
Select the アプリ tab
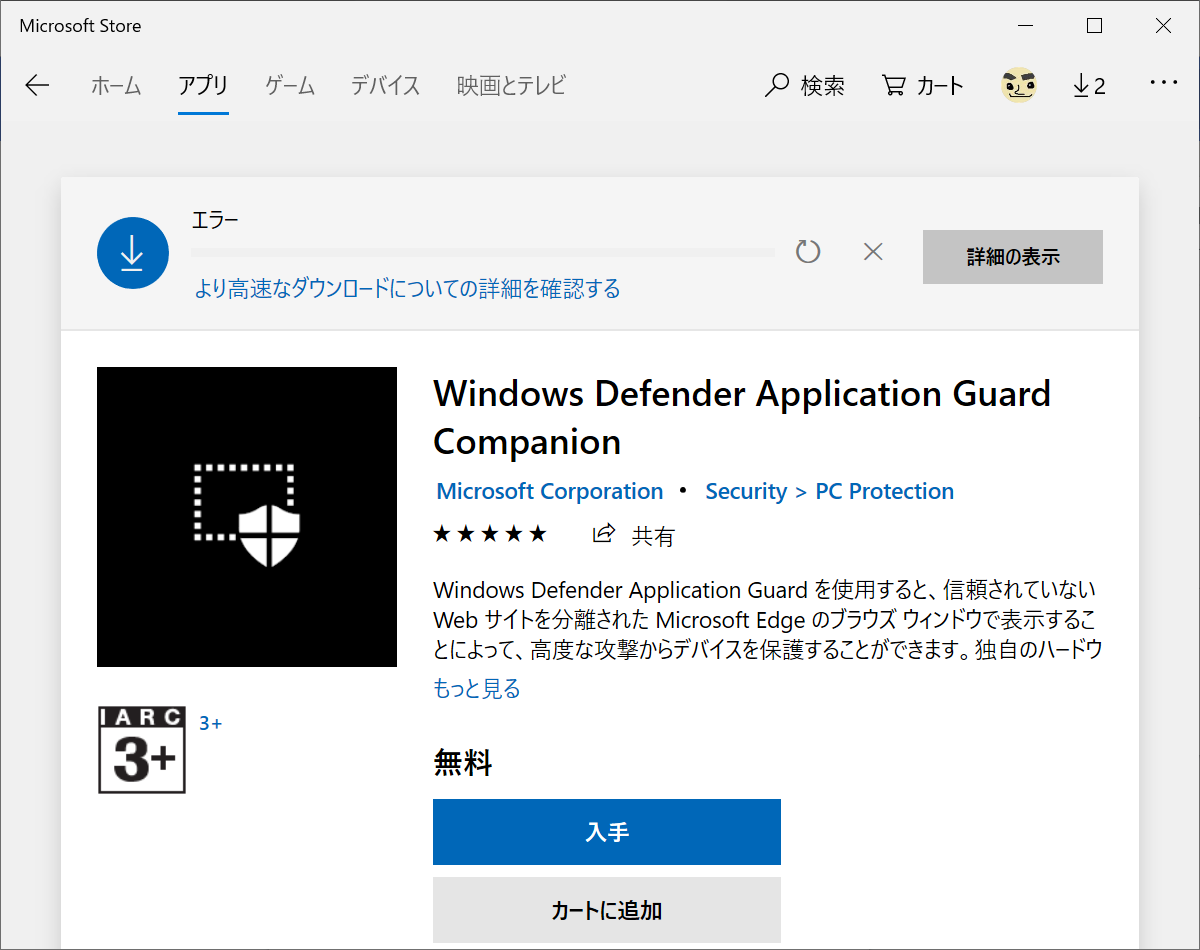tap(203, 86)
